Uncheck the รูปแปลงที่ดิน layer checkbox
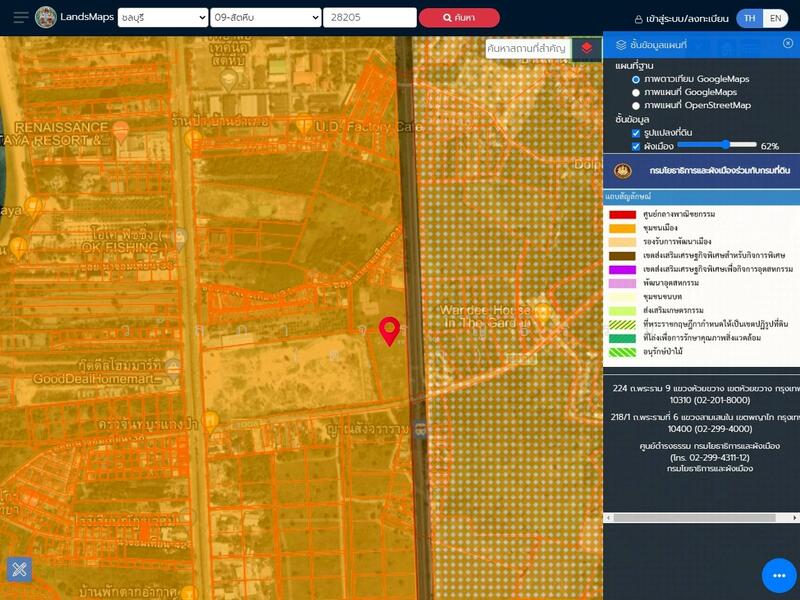 click(x=636, y=133)
